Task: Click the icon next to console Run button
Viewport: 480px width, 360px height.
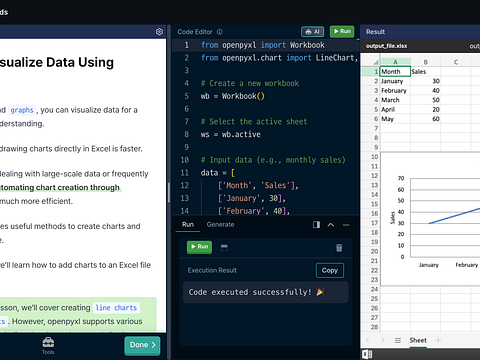Action: [224, 247]
